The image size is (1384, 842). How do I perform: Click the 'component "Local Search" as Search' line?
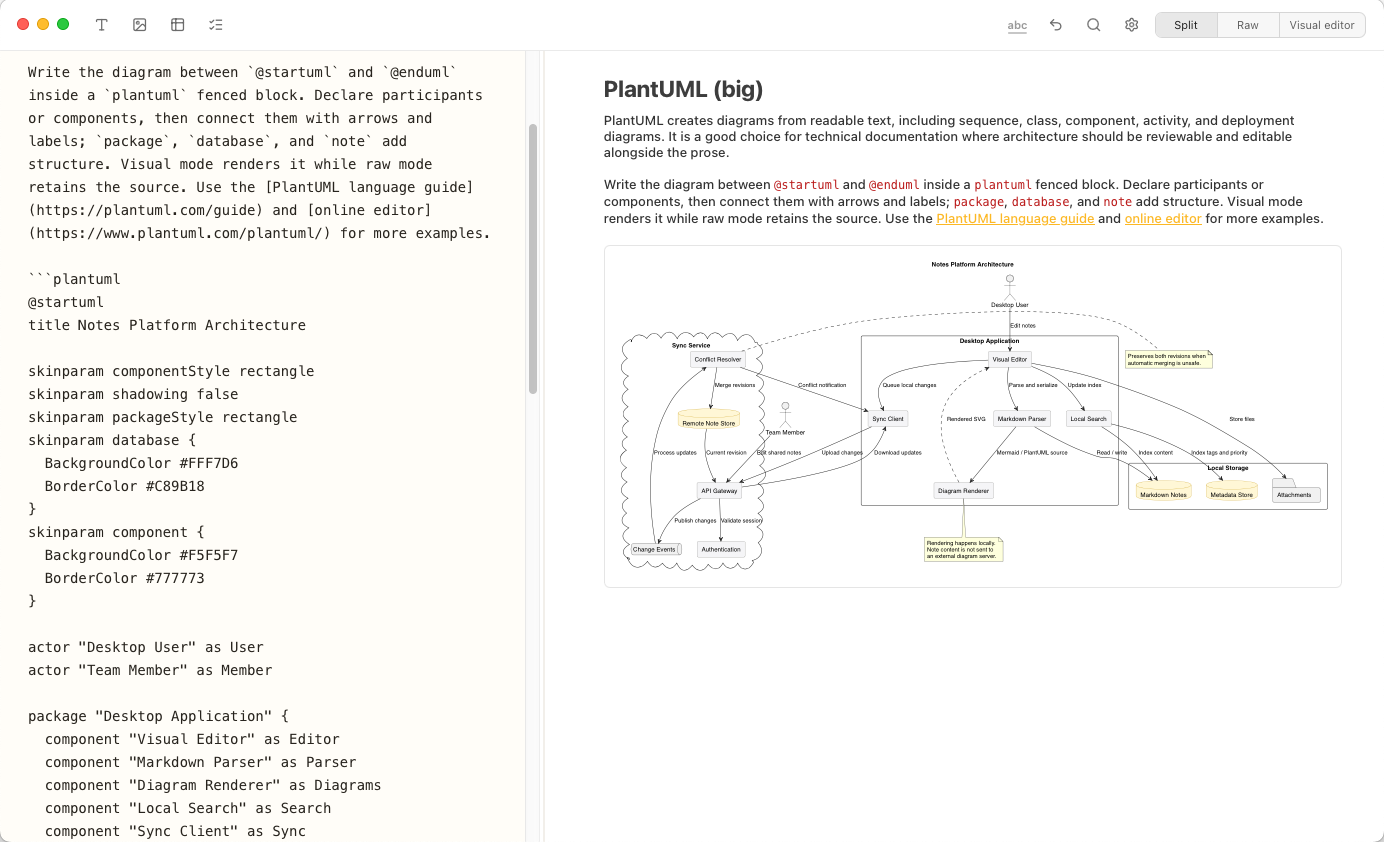pos(188,808)
